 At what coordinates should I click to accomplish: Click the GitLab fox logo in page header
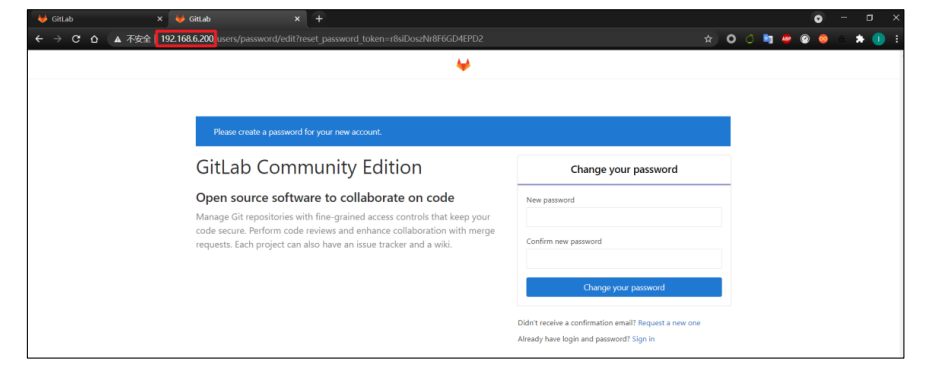[x=463, y=65]
